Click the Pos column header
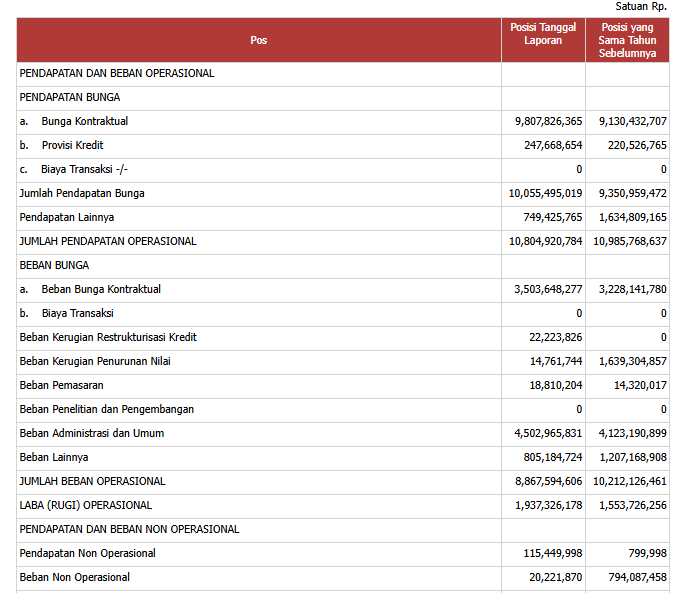 [x=259, y=40]
